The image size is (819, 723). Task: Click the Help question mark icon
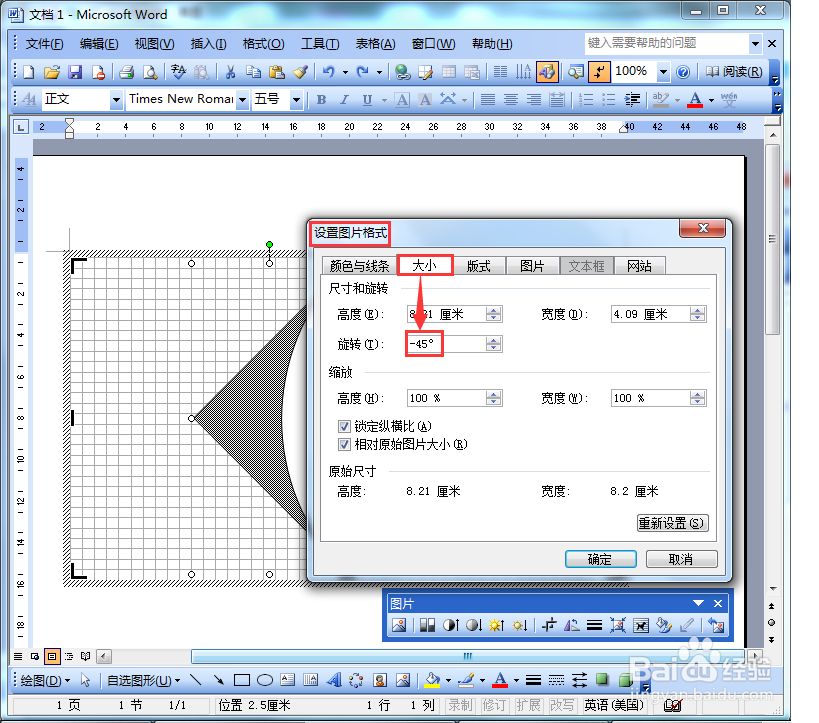click(683, 72)
